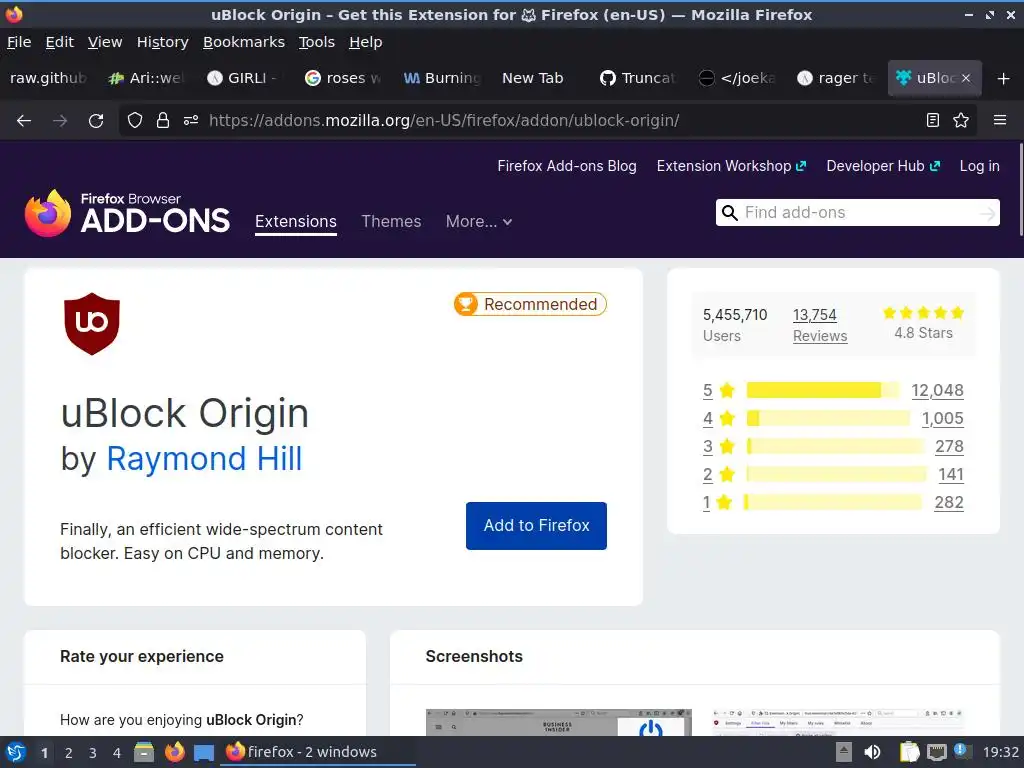Click the Firefox launcher in taskbar
The width and height of the screenshot is (1024, 768).
[x=174, y=752]
